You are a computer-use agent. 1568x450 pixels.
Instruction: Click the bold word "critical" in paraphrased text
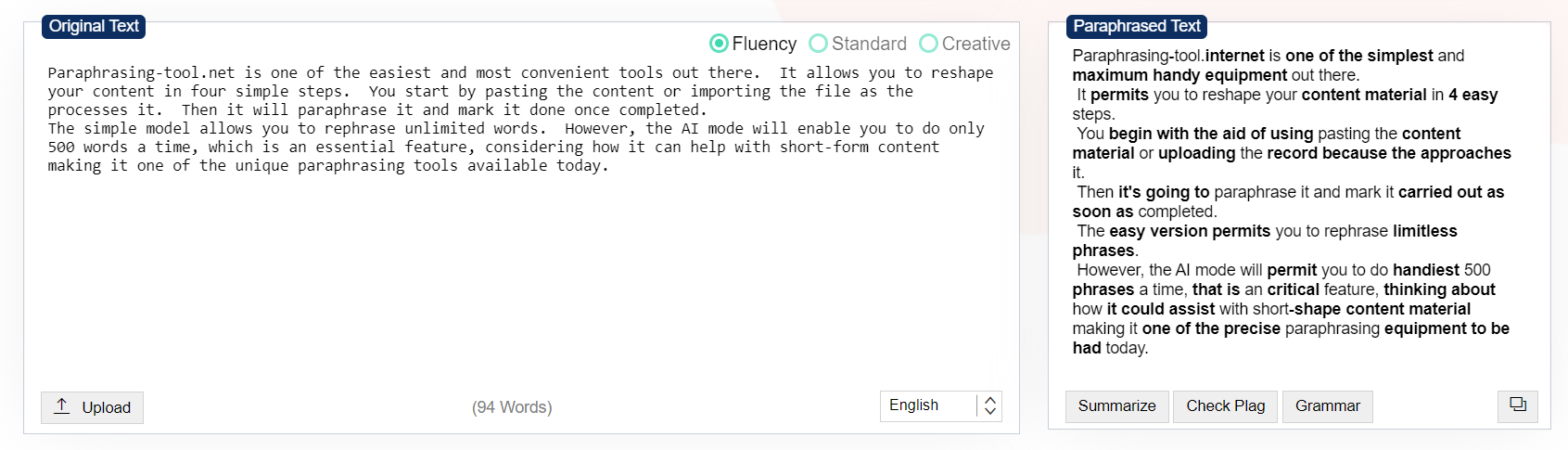pyautogui.click(x=1293, y=289)
